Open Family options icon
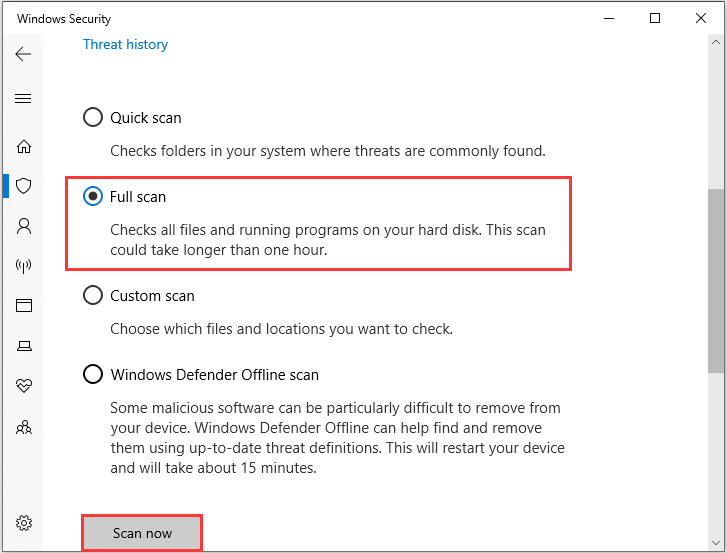 coord(24,426)
